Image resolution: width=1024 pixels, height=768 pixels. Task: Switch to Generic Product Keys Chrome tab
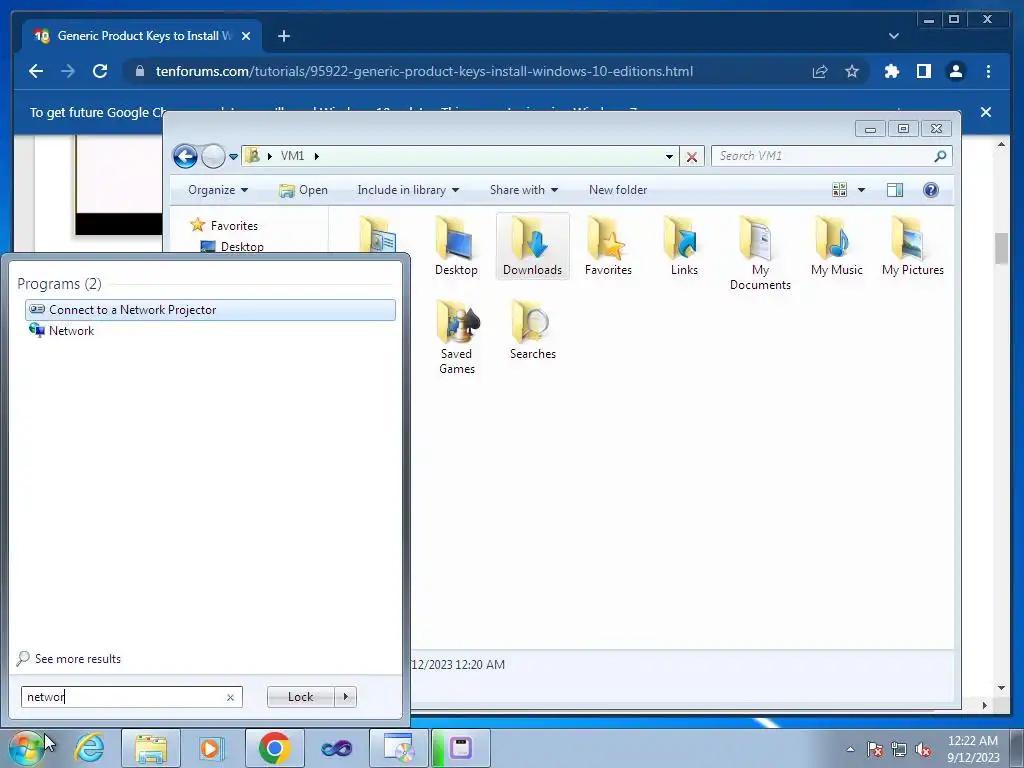142,36
